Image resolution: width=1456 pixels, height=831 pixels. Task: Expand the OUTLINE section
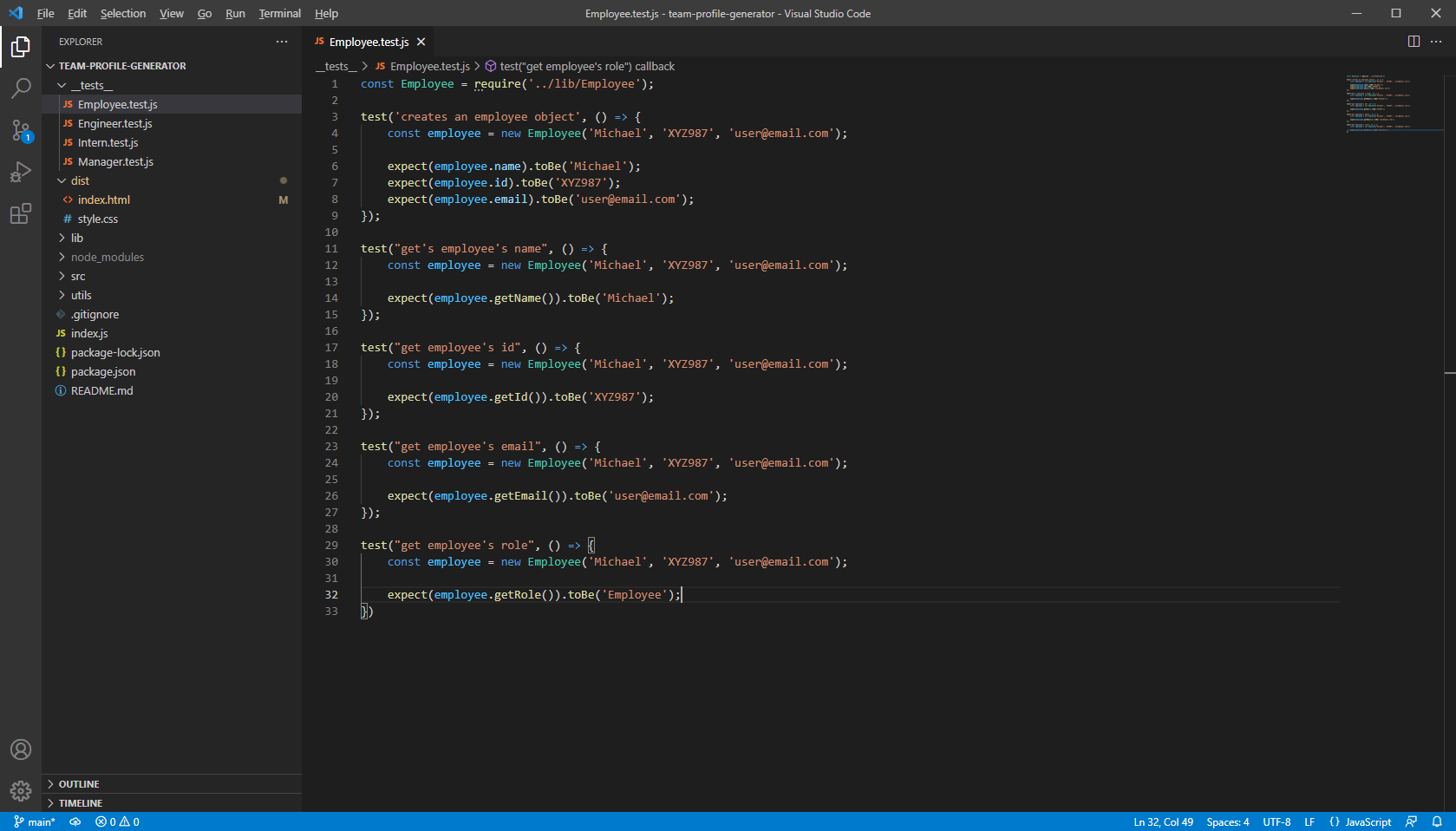[78, 783]
